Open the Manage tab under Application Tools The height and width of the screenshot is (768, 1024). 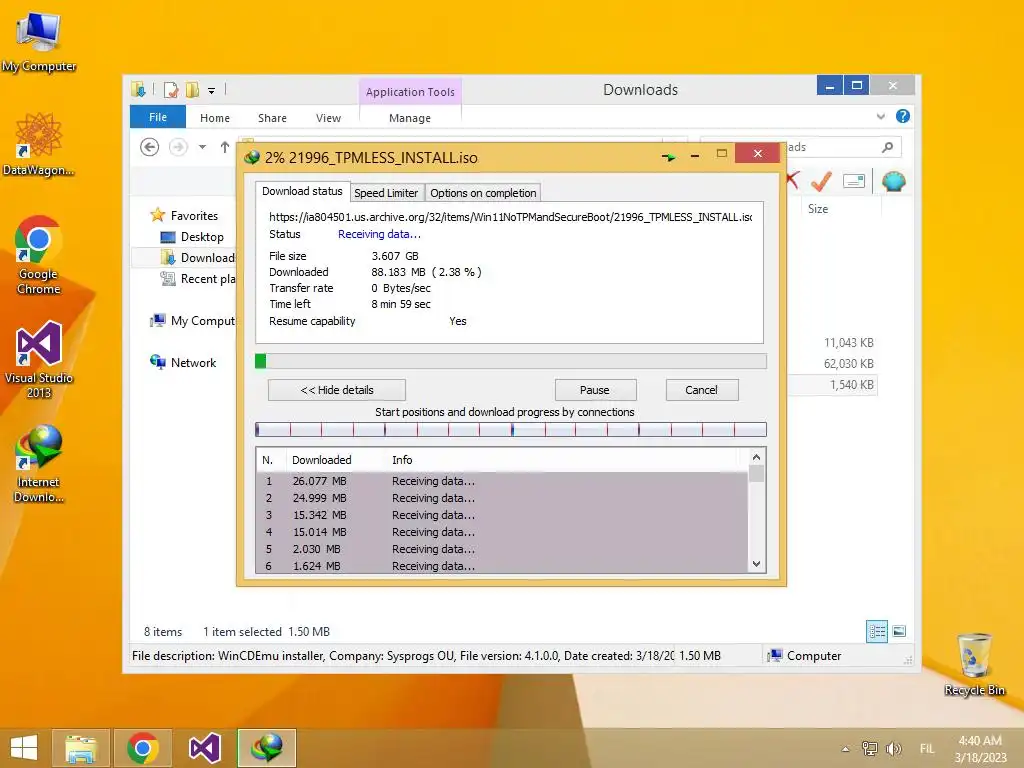[409, 118]
